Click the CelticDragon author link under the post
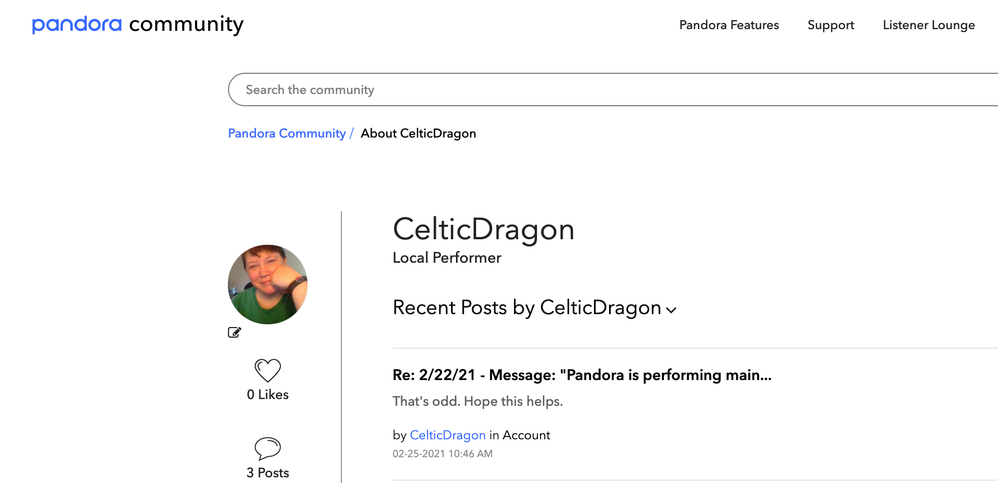Image resolution: width=998 pixels, height=483 pixels. click(x=447, y=435)
